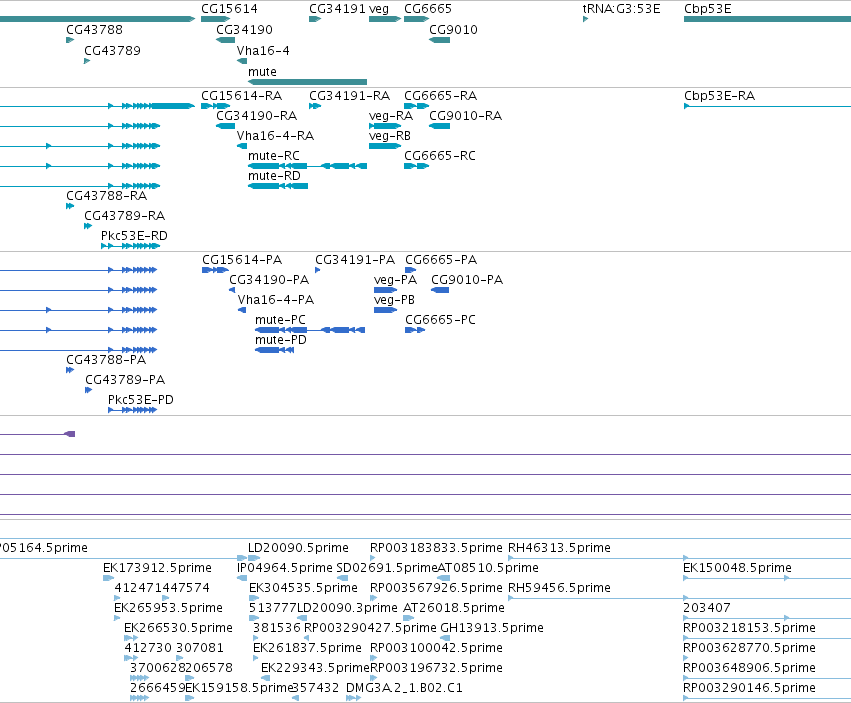Click the RP003218153.5prime EST label

(x=749, y=628)
